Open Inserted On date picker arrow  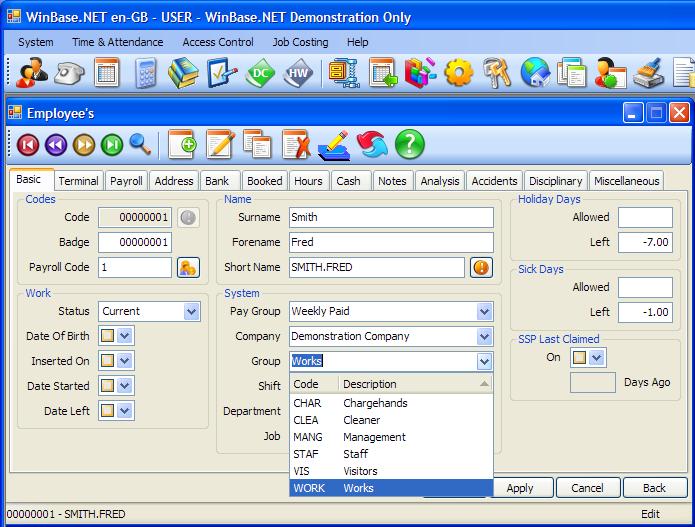125,361
